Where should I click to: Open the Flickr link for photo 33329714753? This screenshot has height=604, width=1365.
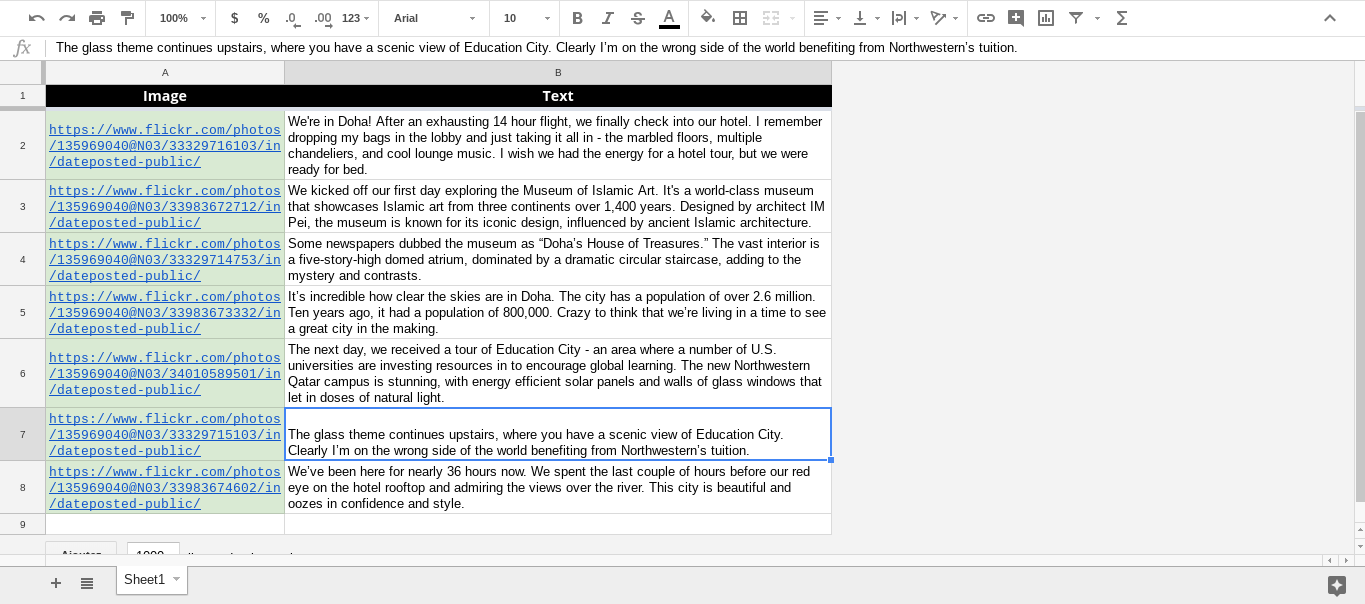coord(165,260)
